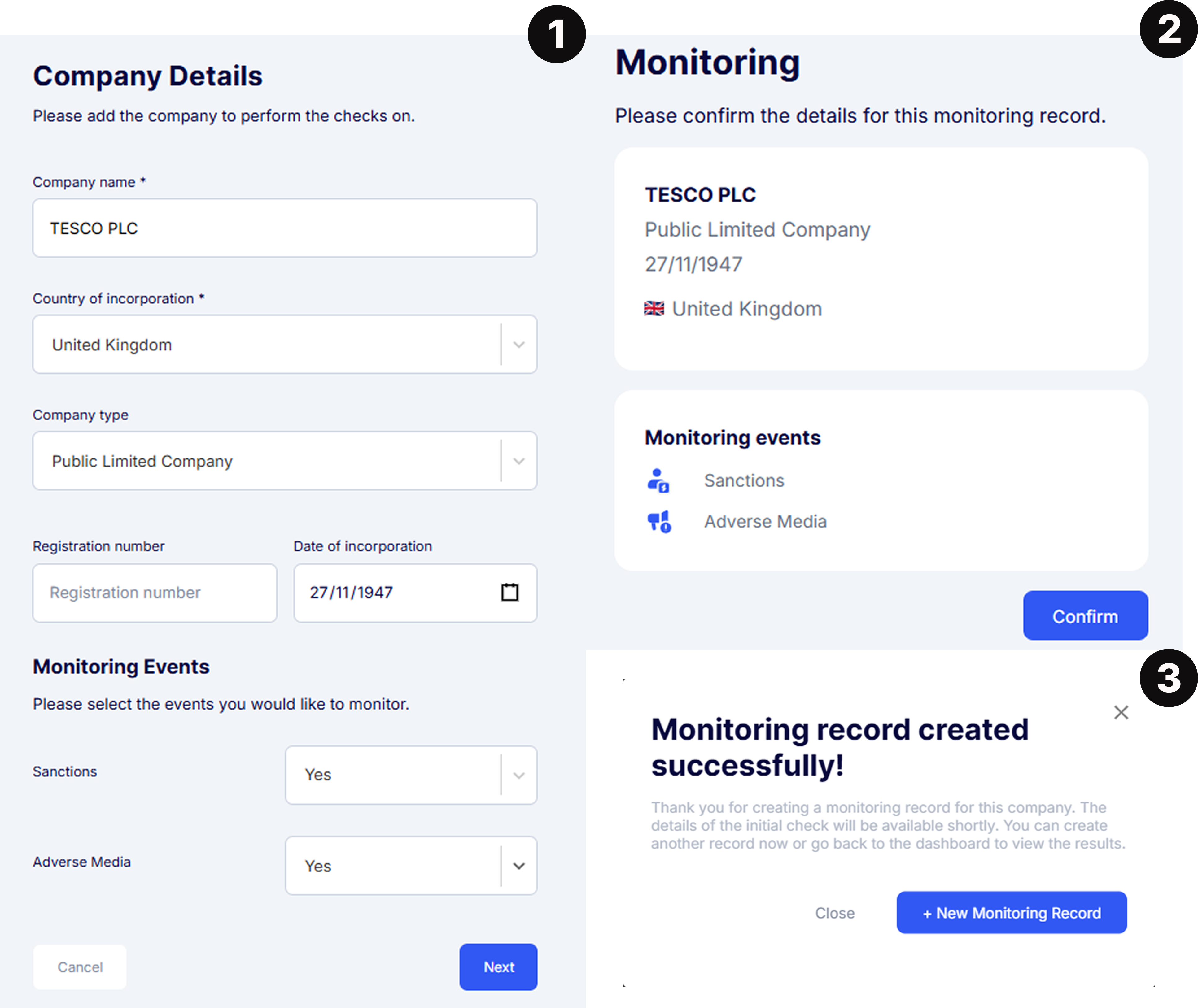1198x1008 pixels.
Task: Confirm the monitoring record details
Action: (x=1085, y=615)
